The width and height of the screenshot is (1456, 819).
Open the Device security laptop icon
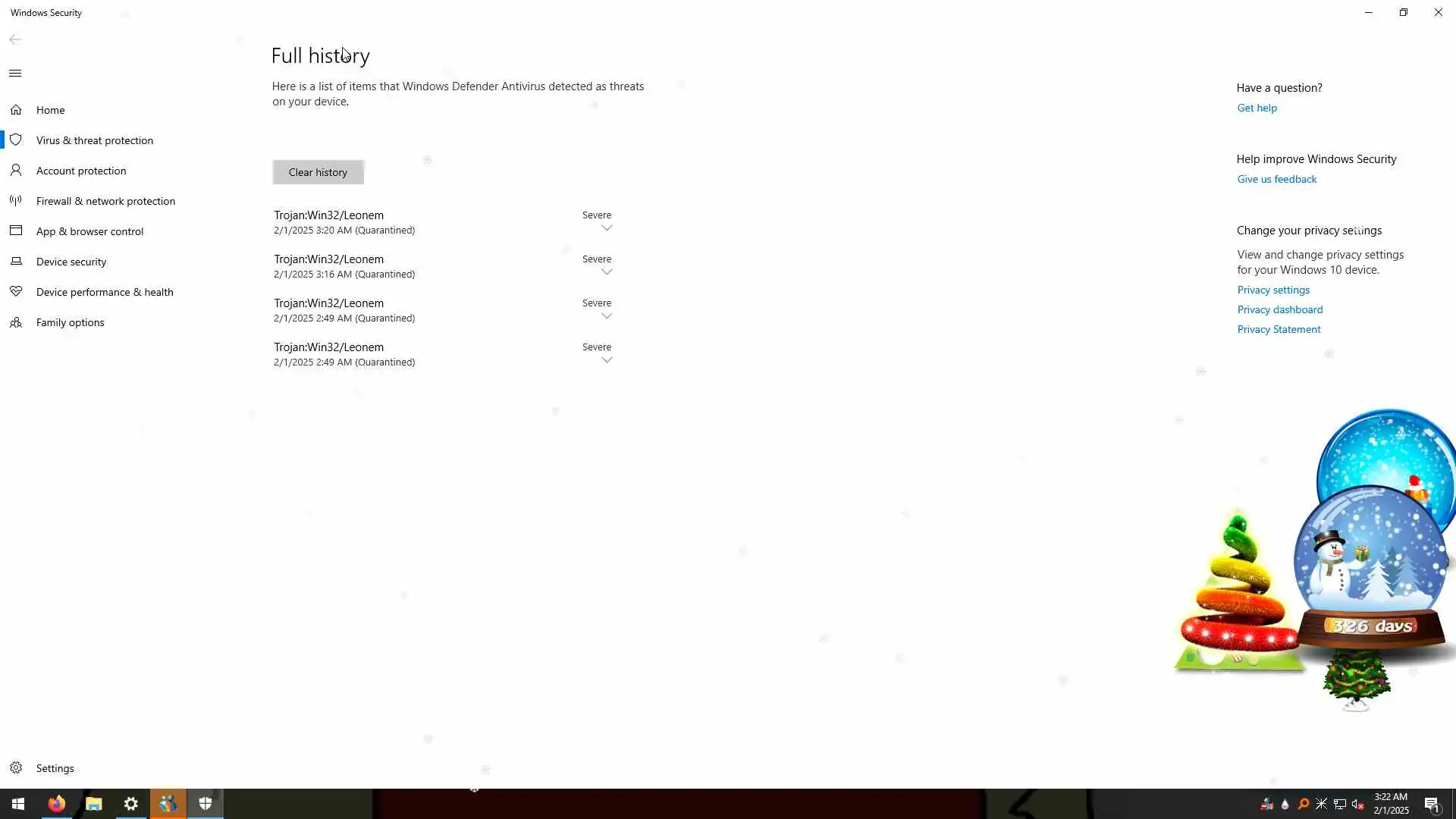point(16,262)
